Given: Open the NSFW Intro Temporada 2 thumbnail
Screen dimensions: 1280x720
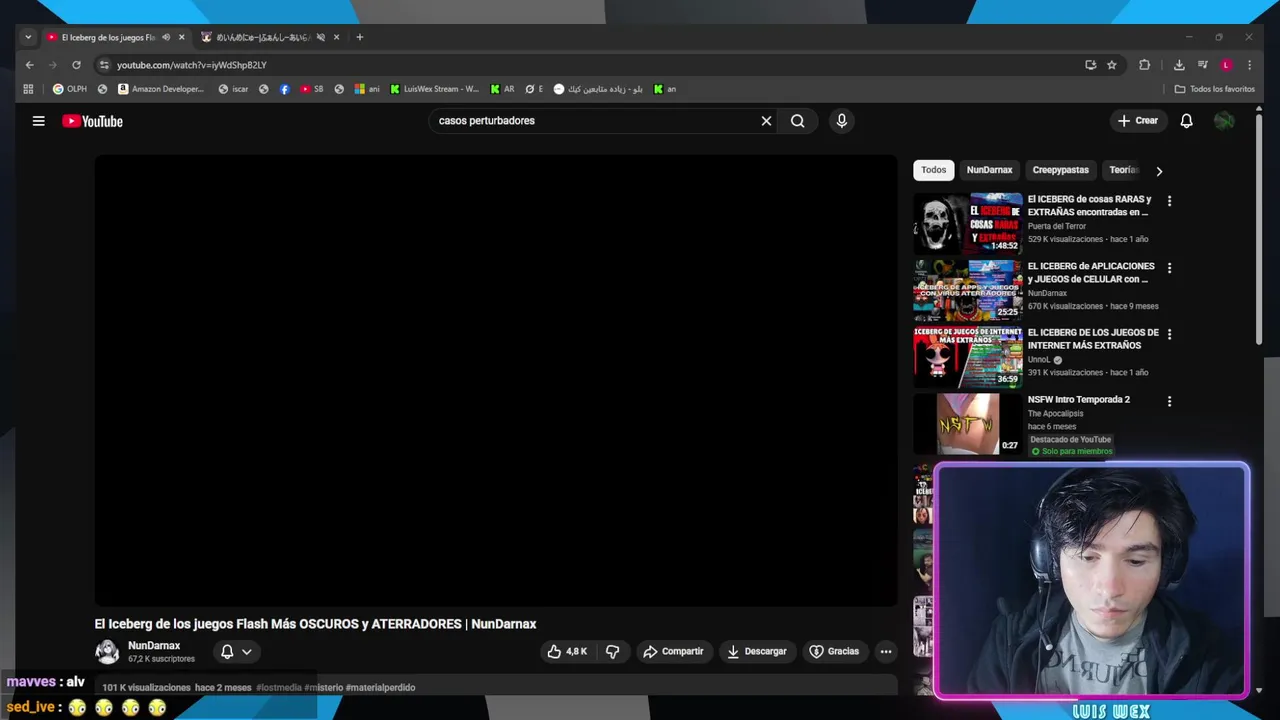Looking at the screenshot, I should coord(968,424).
